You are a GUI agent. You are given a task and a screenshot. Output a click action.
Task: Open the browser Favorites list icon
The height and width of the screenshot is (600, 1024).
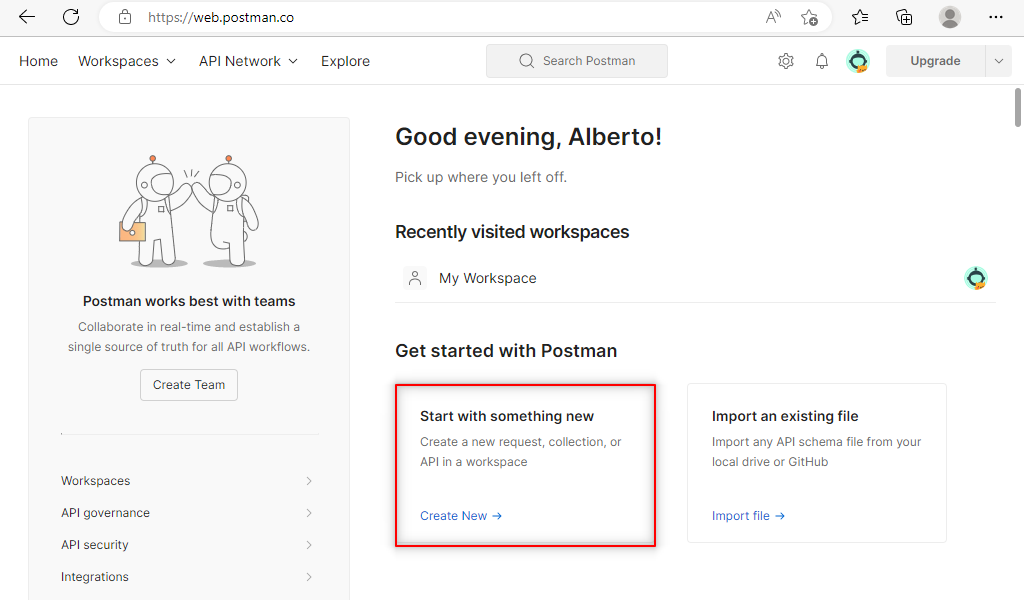point(860,17)
